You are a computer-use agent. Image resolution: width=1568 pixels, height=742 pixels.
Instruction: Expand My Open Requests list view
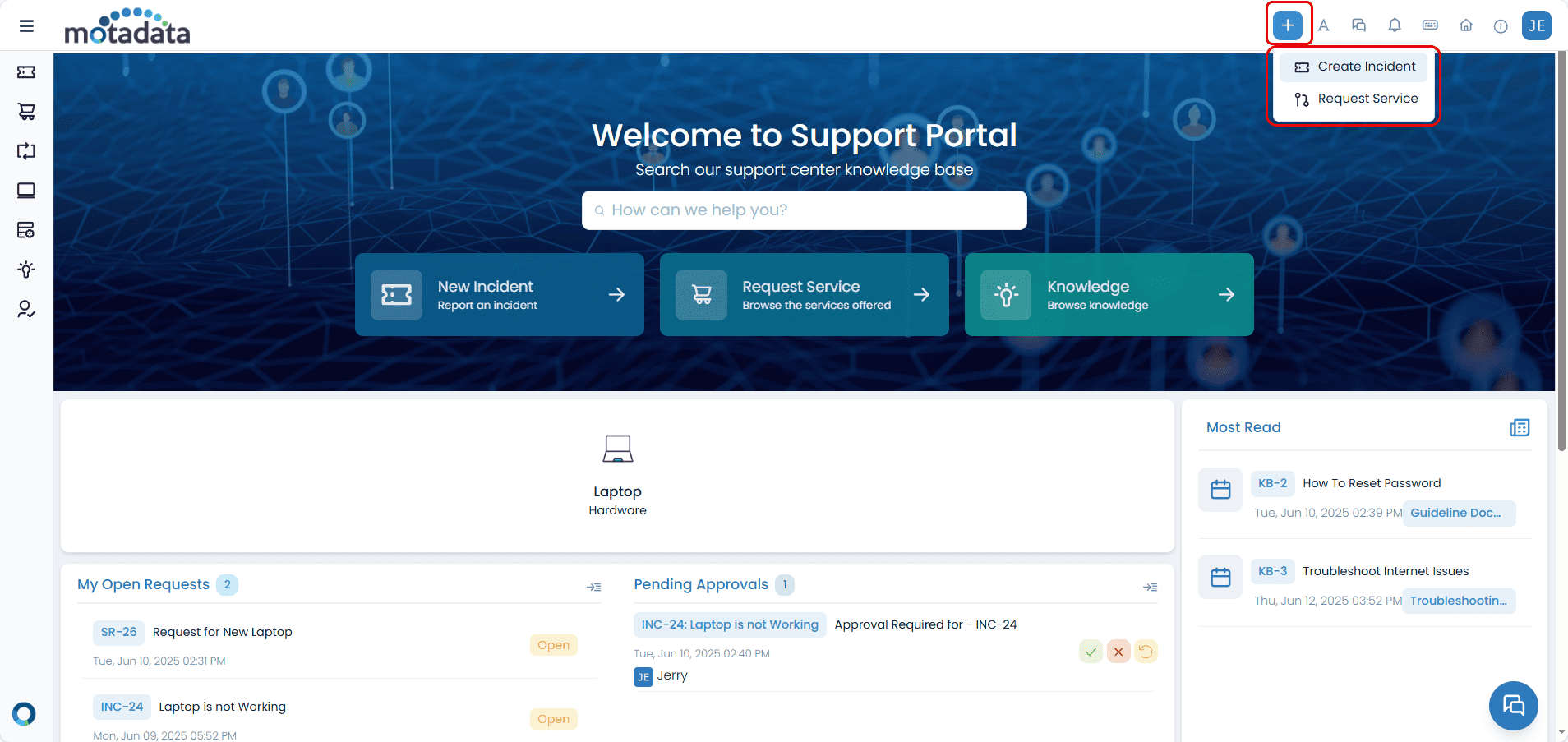(593, 587)
